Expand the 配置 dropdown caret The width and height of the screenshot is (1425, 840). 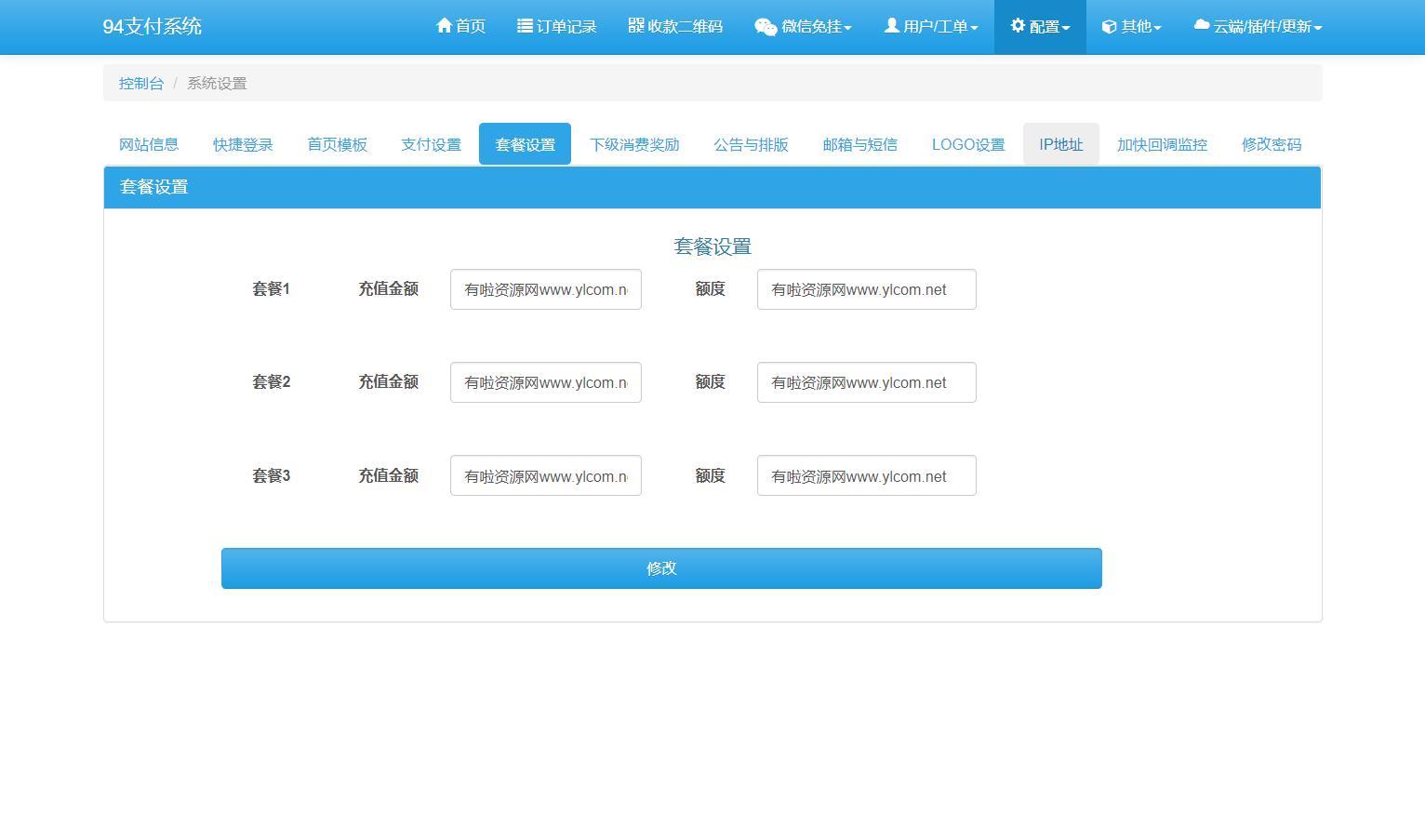coord(1066,28)
